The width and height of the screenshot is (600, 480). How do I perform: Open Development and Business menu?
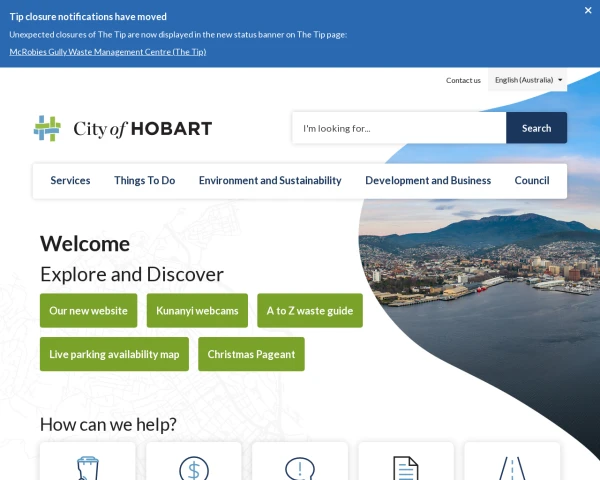click(428, 181)
